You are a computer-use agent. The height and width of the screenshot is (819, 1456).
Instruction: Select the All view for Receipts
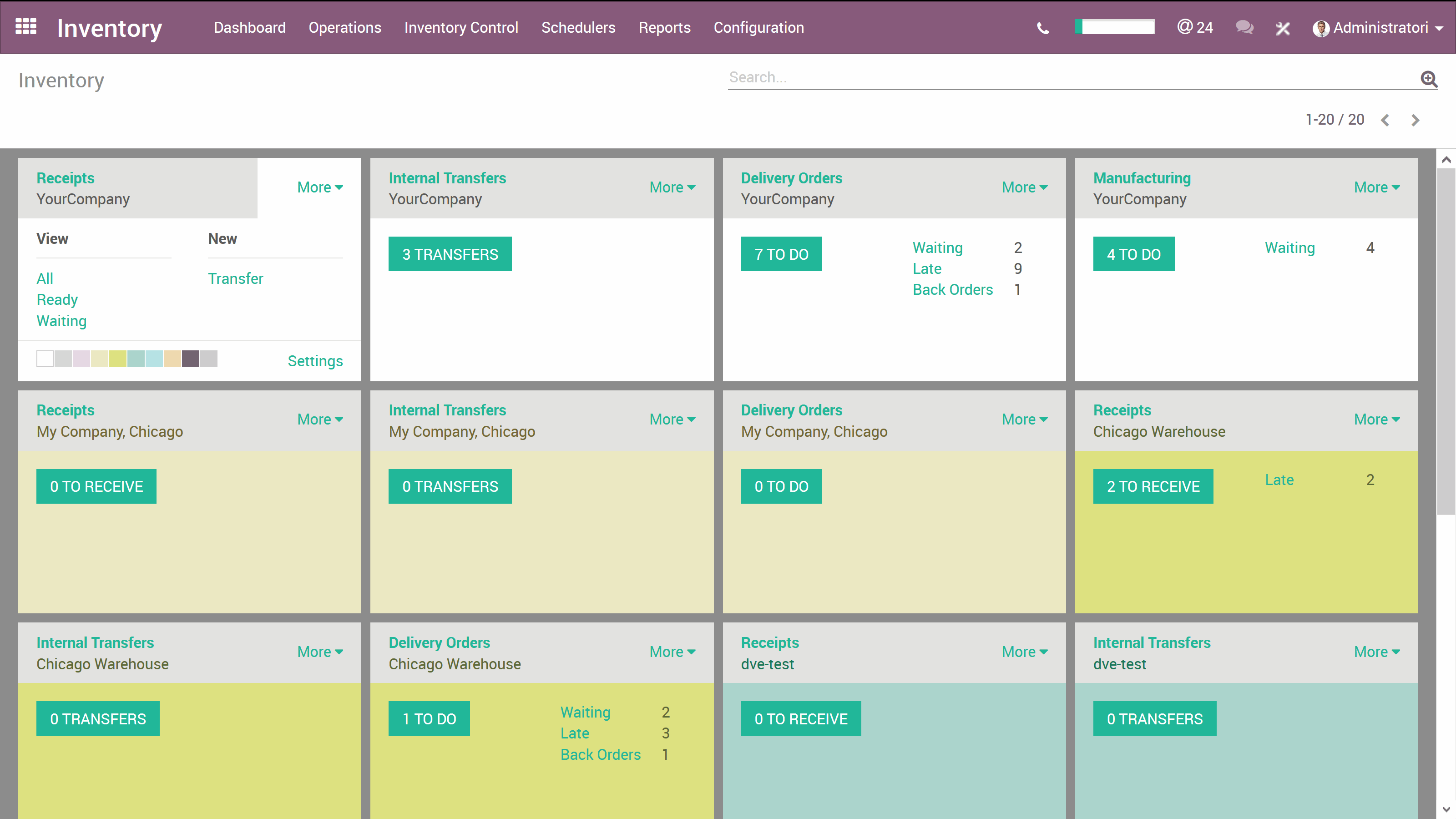(x=45, y=278)
